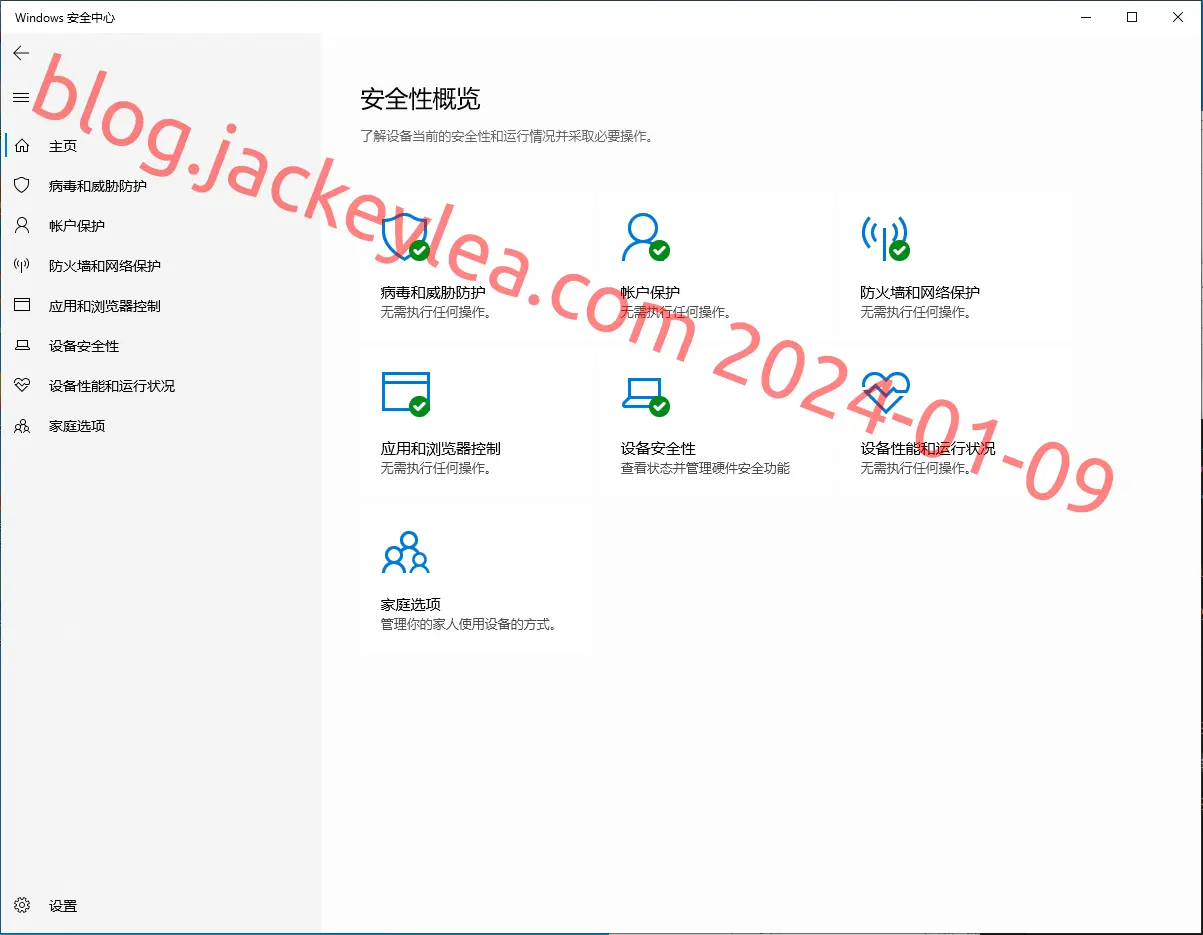
Task: Click the 病毒和威胁防护 tile heading
Action: 433,293
